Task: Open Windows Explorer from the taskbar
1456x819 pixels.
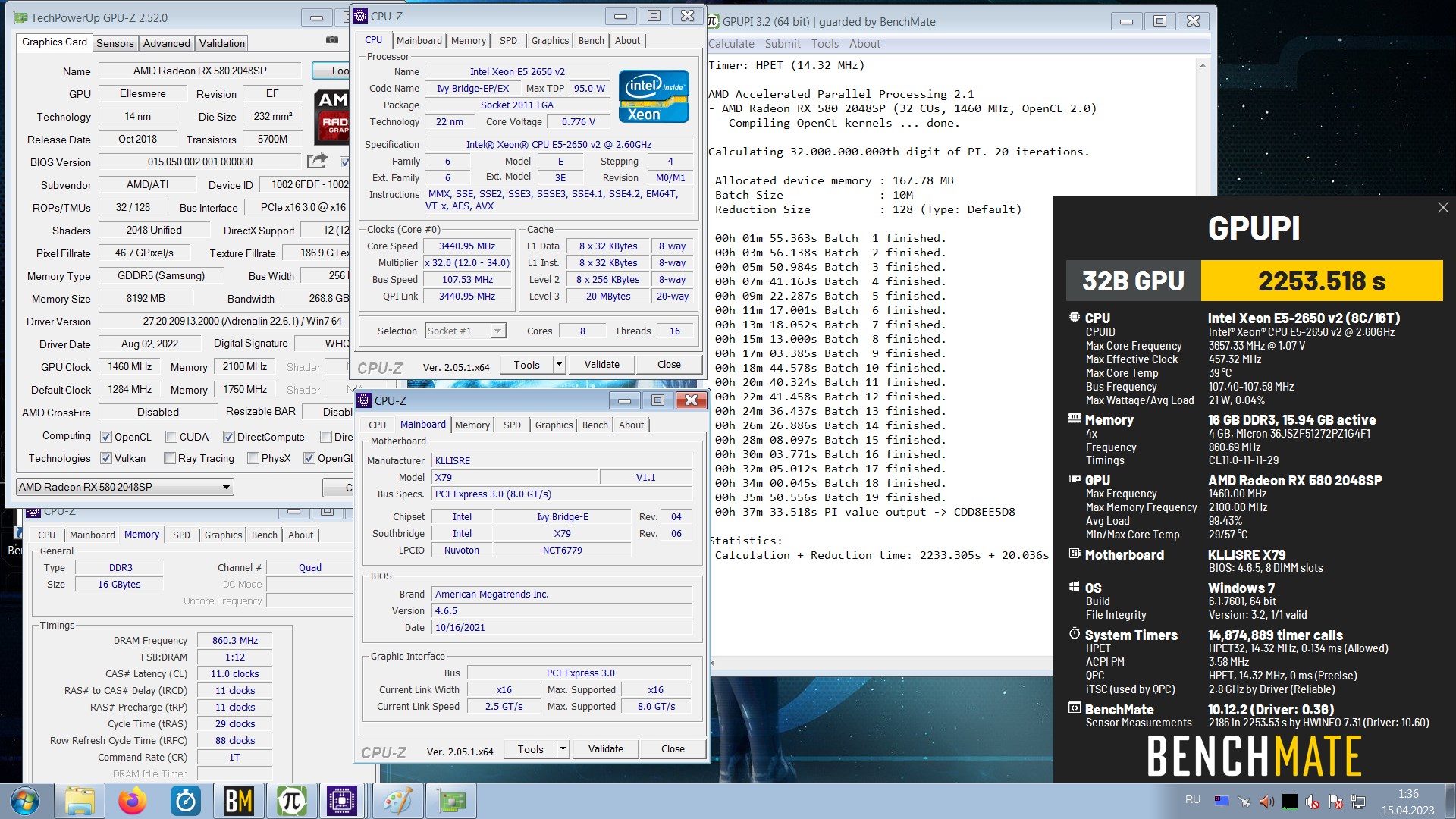Action: pos(80,802)
